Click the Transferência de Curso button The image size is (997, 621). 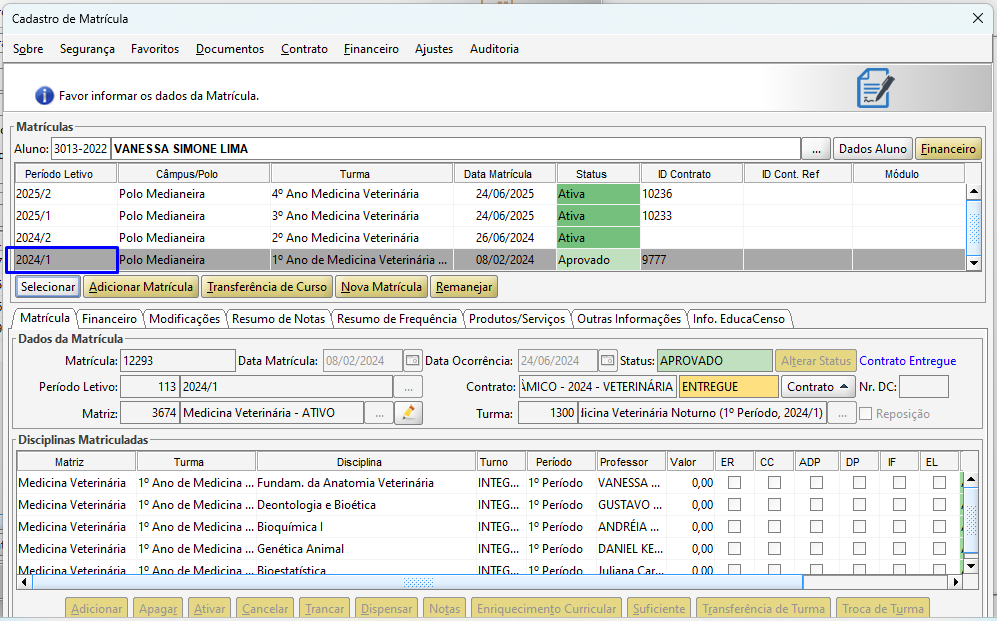267,287
